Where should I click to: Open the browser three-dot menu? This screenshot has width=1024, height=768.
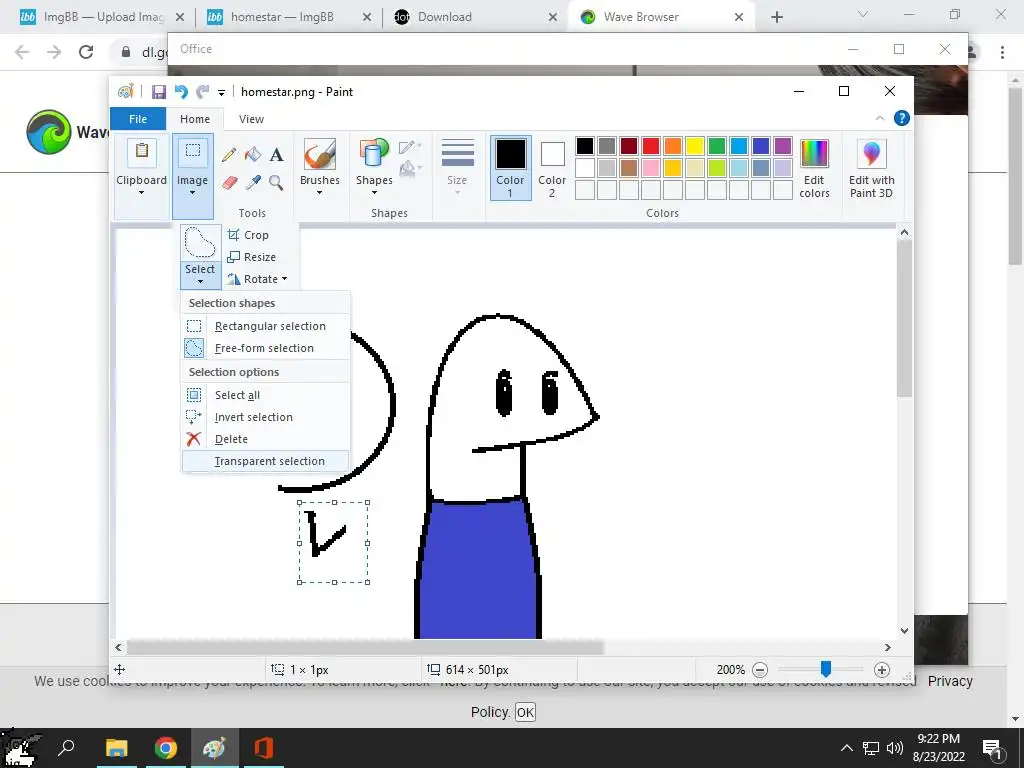click(1002, 52)
